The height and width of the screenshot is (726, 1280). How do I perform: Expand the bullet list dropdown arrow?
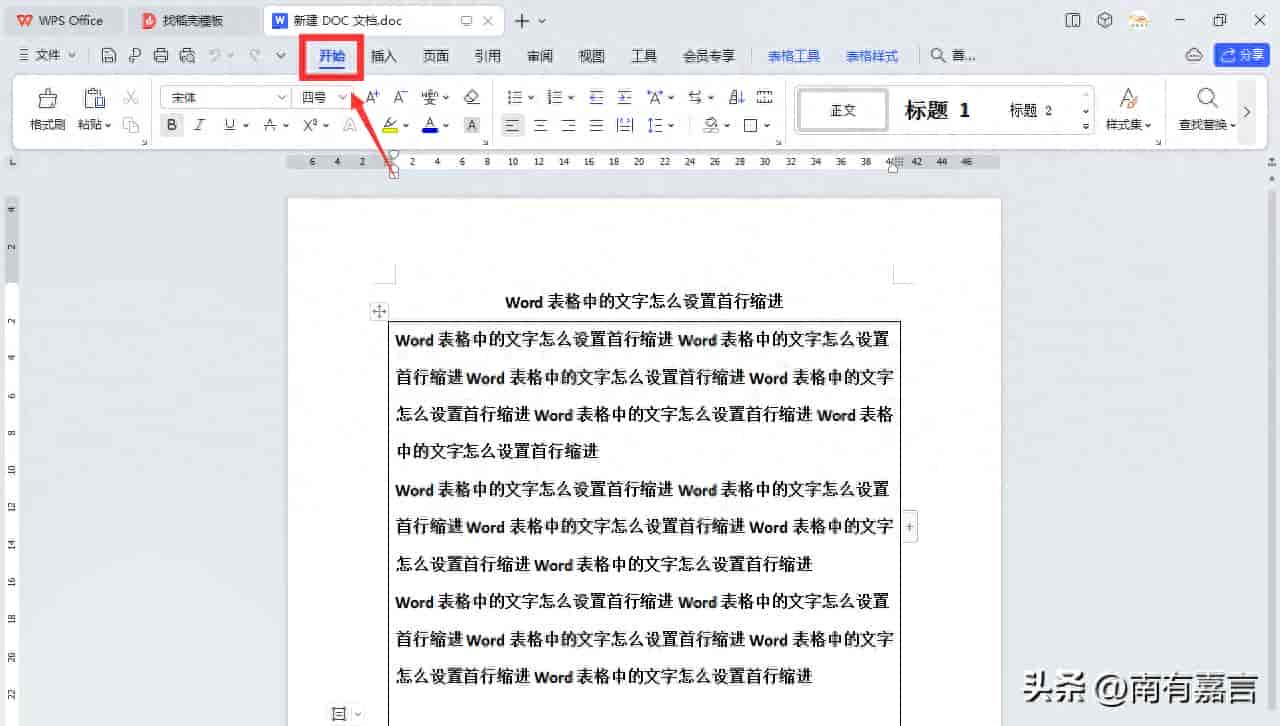click(531, 98)
